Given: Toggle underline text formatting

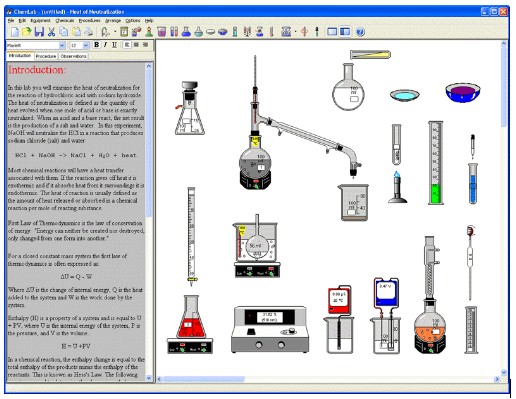Looking at the screenshot, I should coord(114,45).
